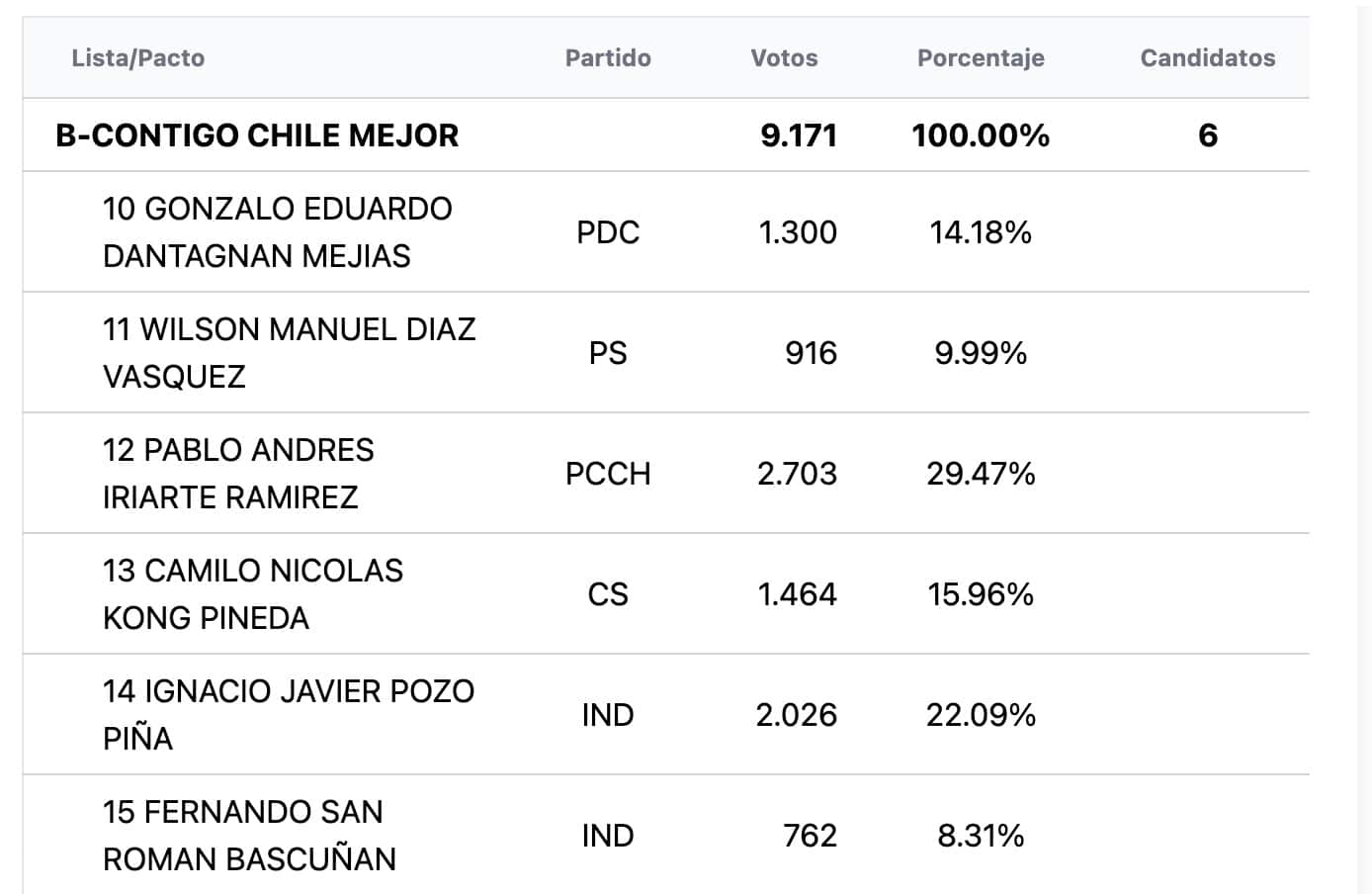
Task: Select the Lista/Pacto column header
Action: pos(137,57)
